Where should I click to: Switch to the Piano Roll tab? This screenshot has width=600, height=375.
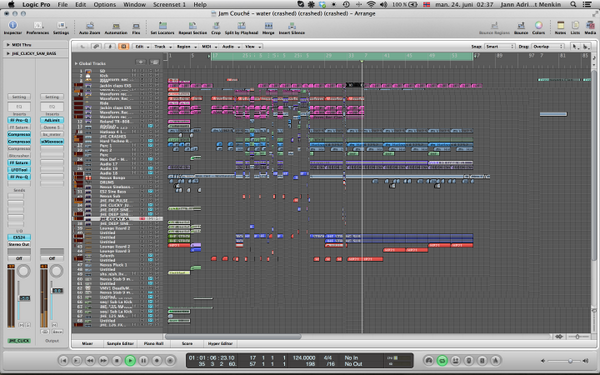point(153,344)
